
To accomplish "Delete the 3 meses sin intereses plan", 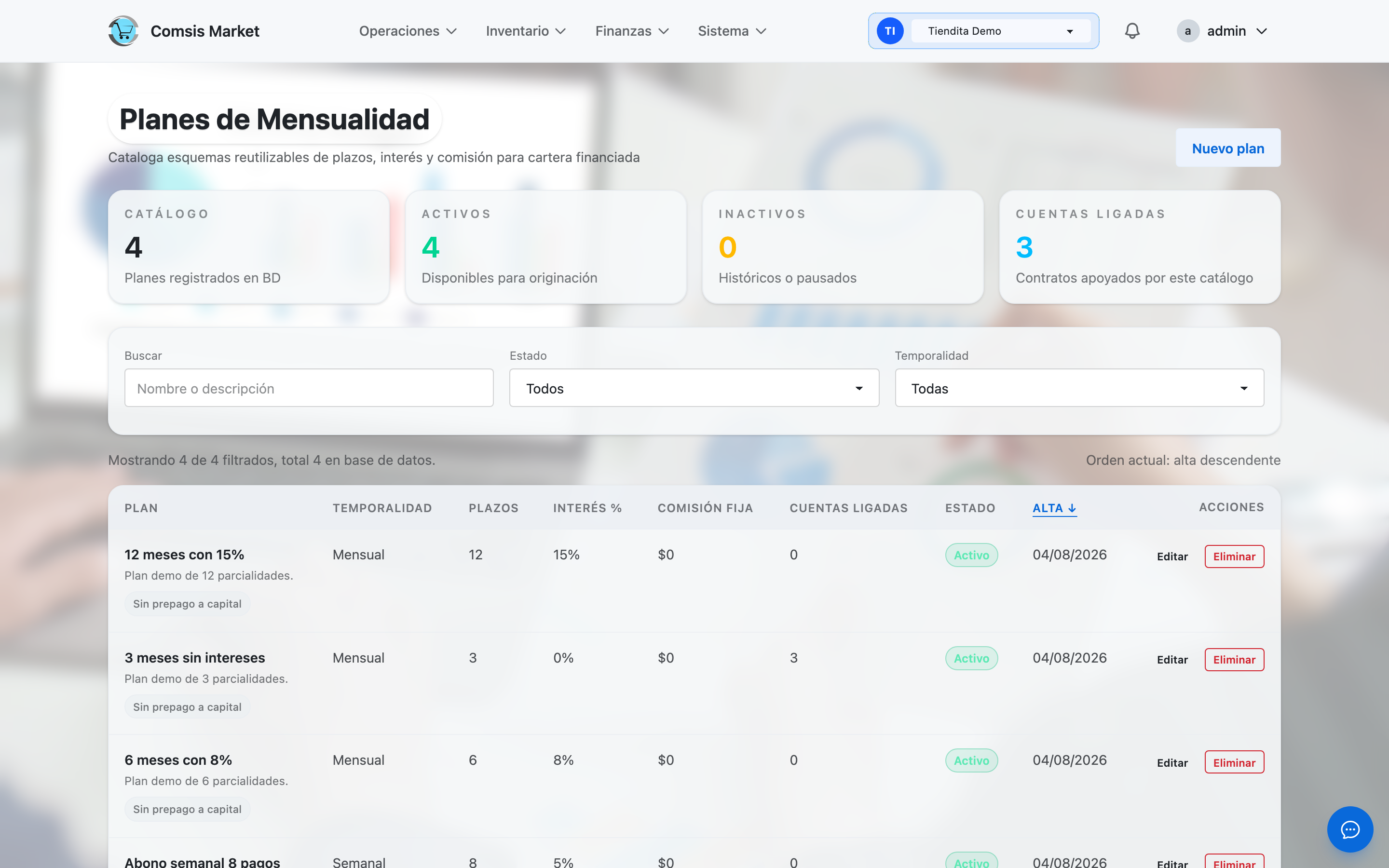I will pyautogui.click(x=1234, y=660).
